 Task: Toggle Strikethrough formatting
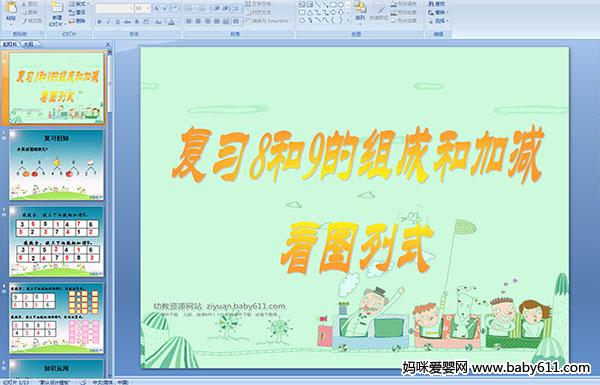tap(127, 22)
